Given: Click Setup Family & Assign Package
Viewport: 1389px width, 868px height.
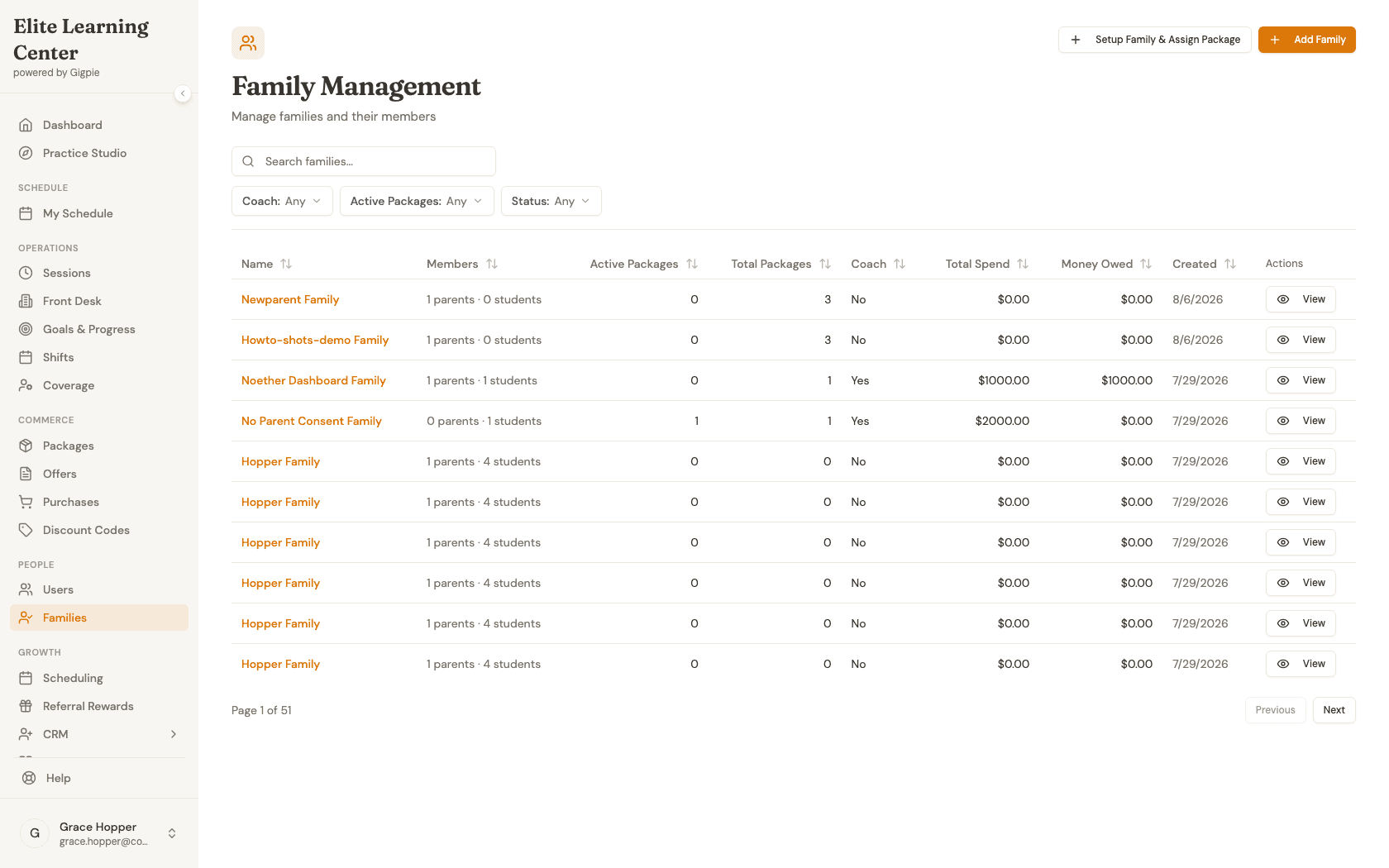Looking at the screenshot, I should (1155, 40).
